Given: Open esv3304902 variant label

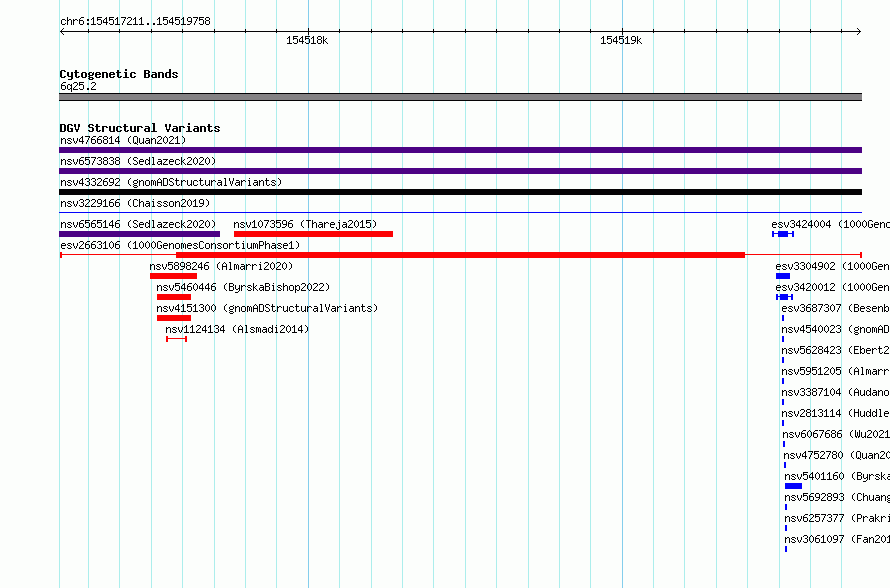Looking at the screenshot, I should [833, 266].
